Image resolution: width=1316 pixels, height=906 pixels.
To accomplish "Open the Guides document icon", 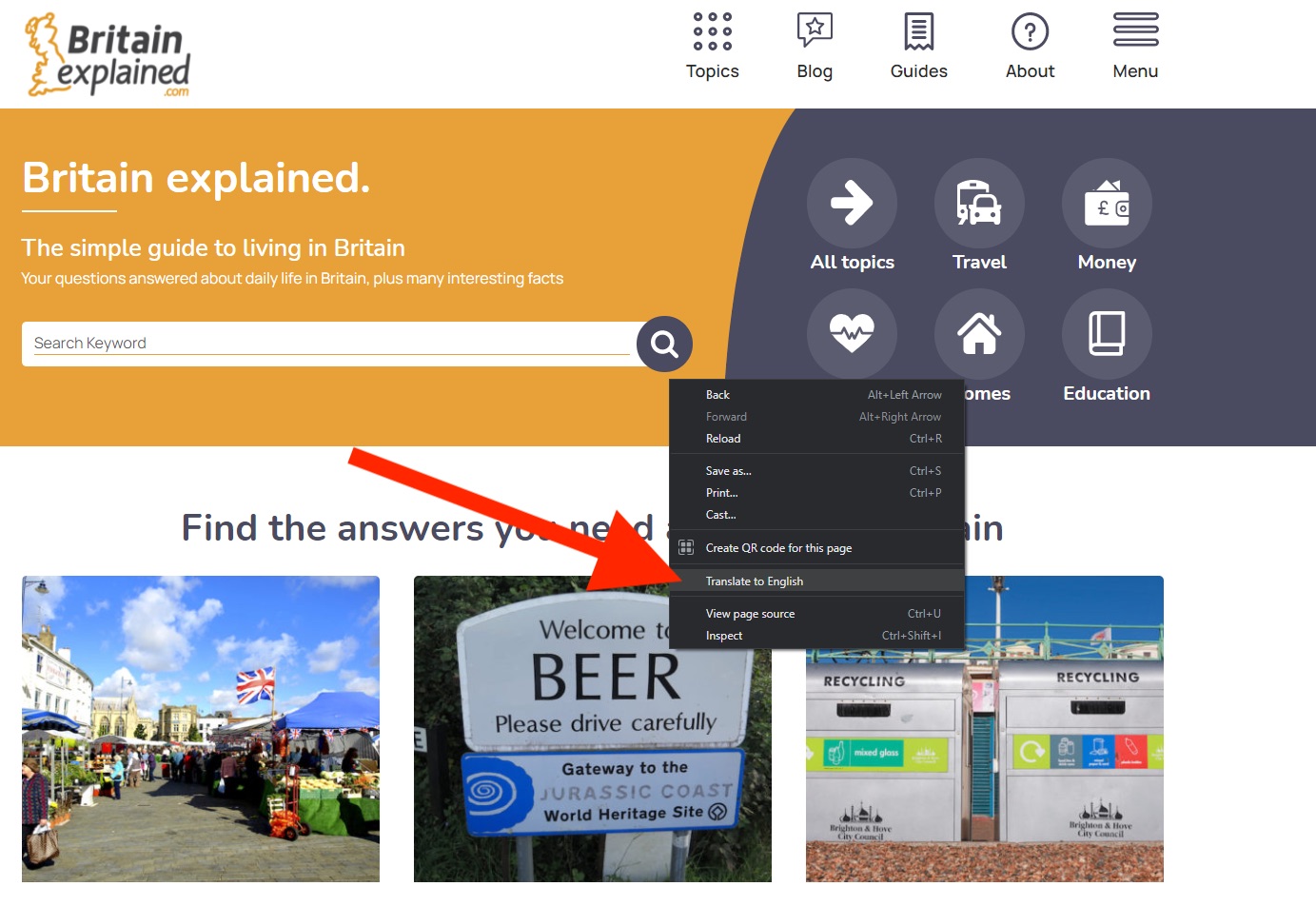I will tap(919, 31).
